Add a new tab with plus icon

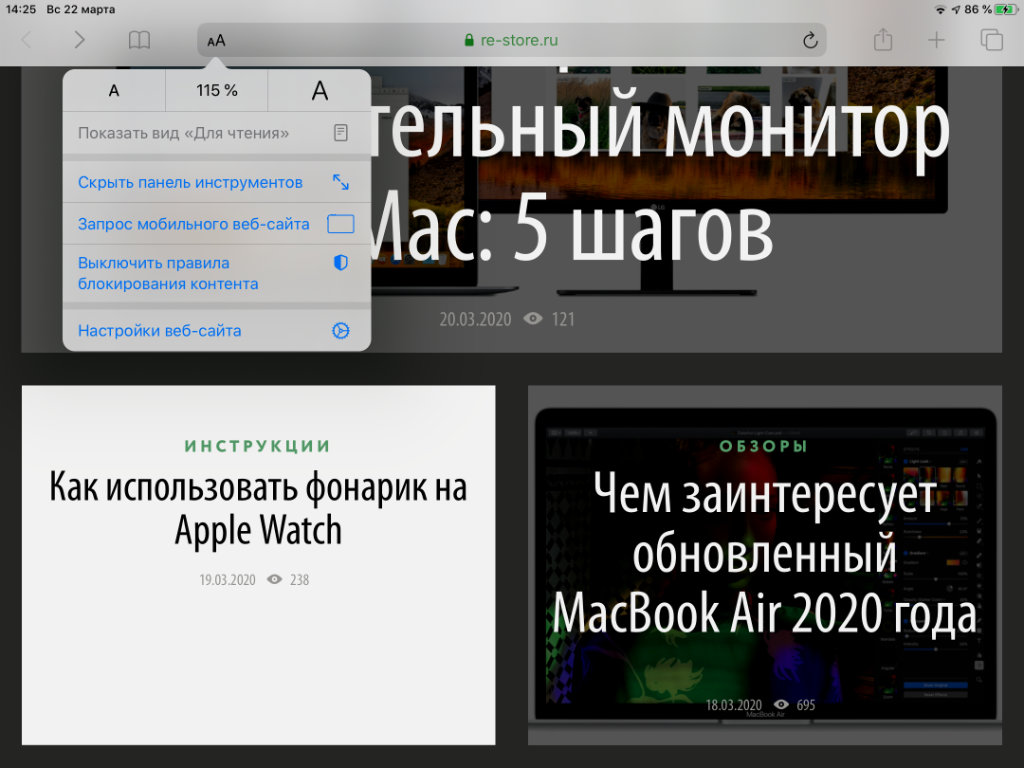[936, 40]
